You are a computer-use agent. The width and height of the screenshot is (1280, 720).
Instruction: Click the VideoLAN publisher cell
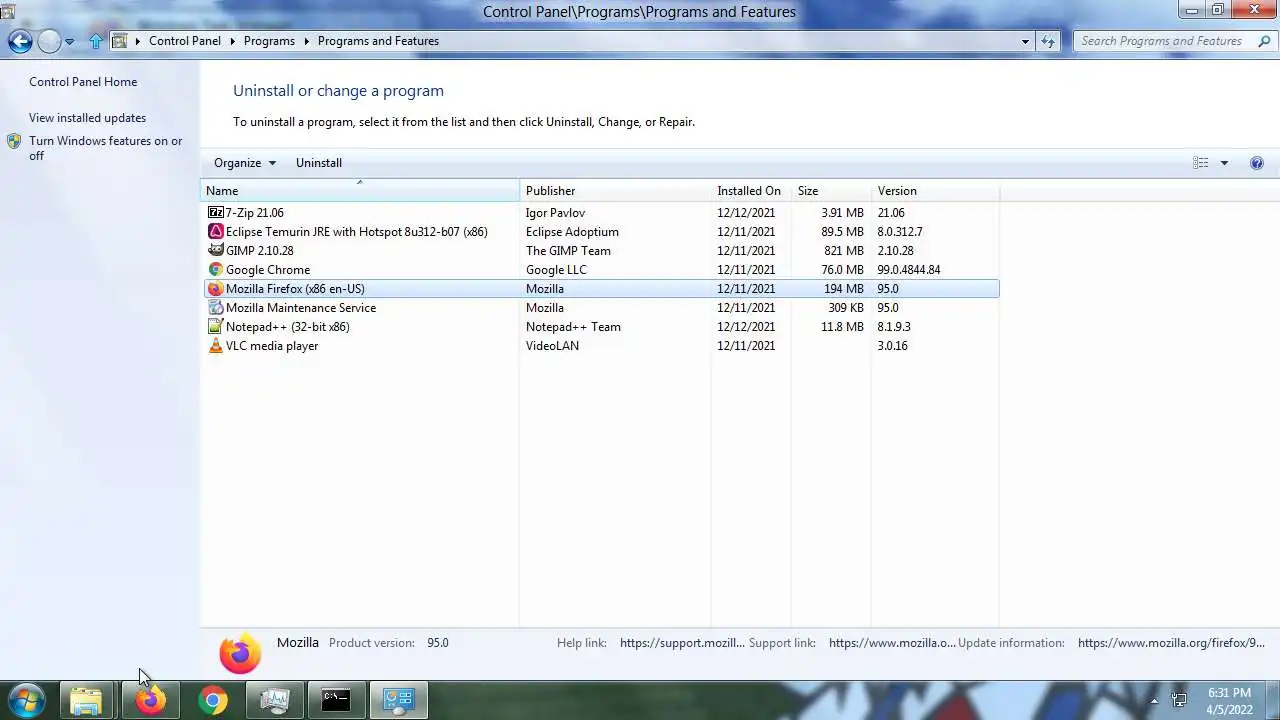552,346
